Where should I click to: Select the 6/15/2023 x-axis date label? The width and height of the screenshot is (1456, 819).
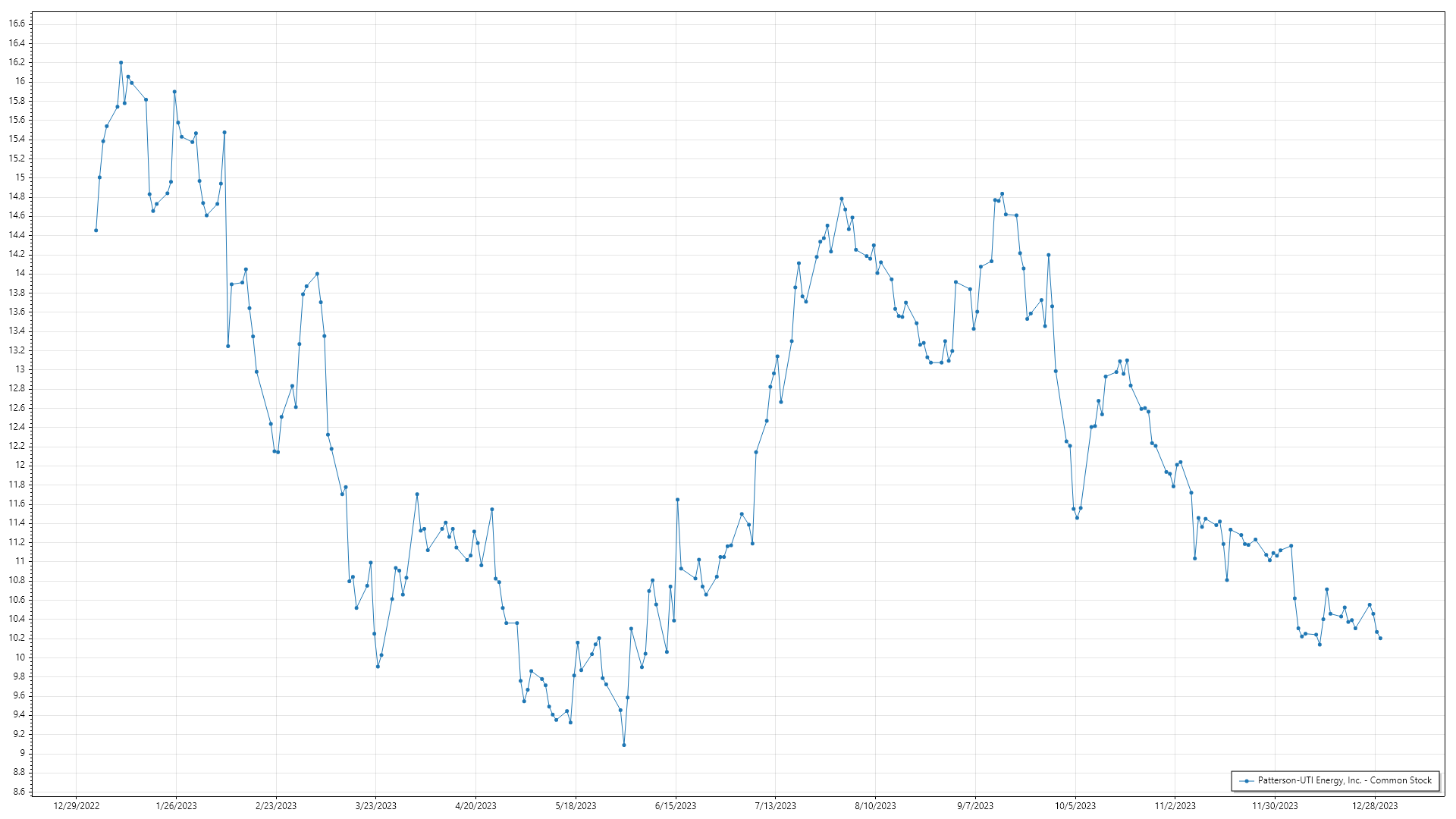pyautogui.click(x=675, y=806)
